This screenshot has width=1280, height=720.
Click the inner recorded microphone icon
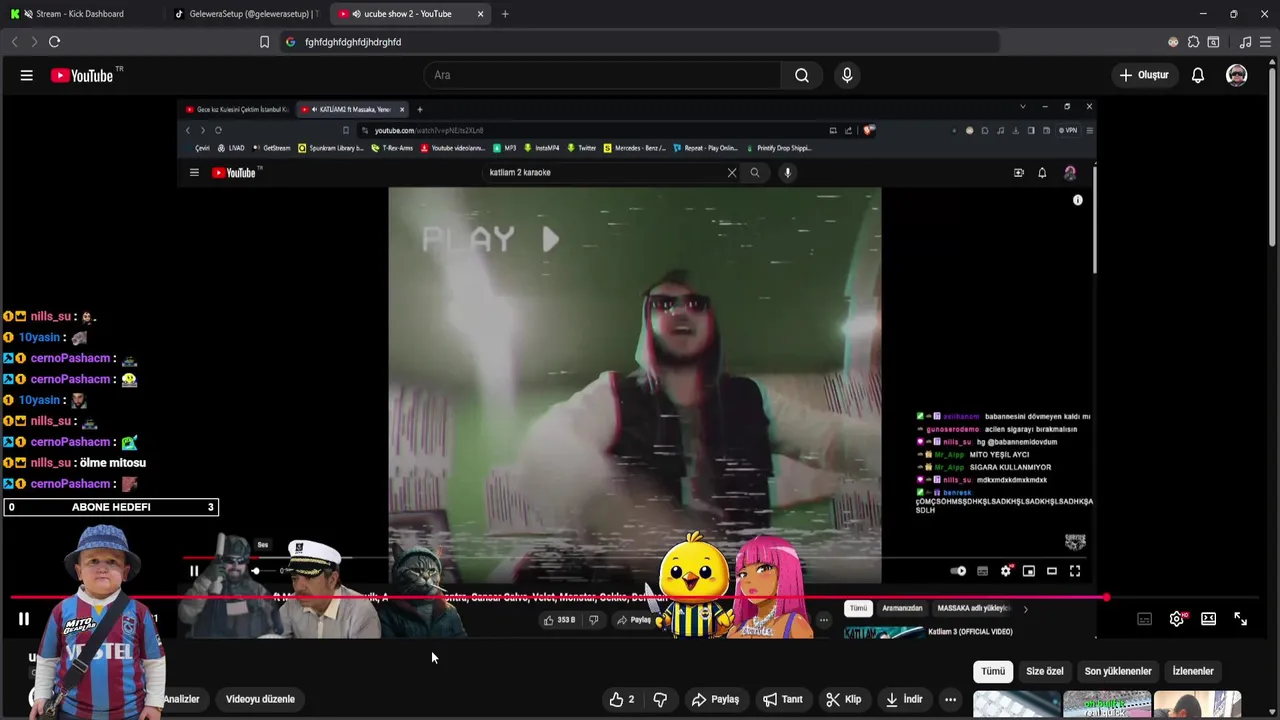click(x=787, y=172)
